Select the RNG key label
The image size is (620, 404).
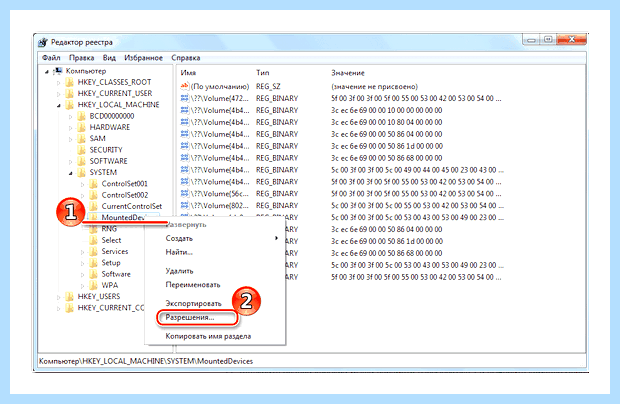coord(109,229)
